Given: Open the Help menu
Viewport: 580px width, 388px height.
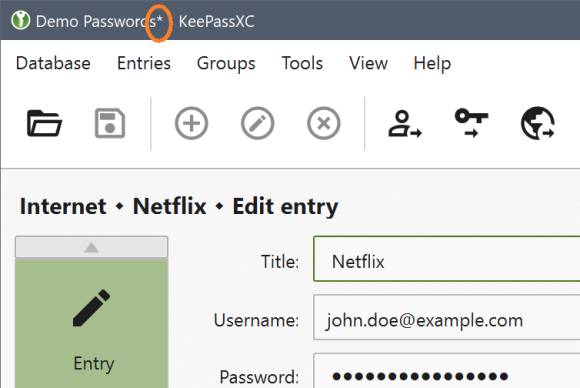Looking at the screenshot, I should [432, 63].
